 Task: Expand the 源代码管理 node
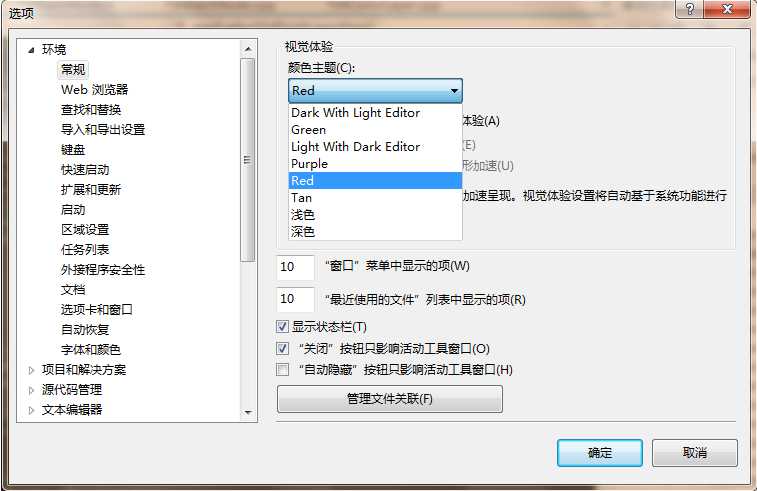click(31, 390)
